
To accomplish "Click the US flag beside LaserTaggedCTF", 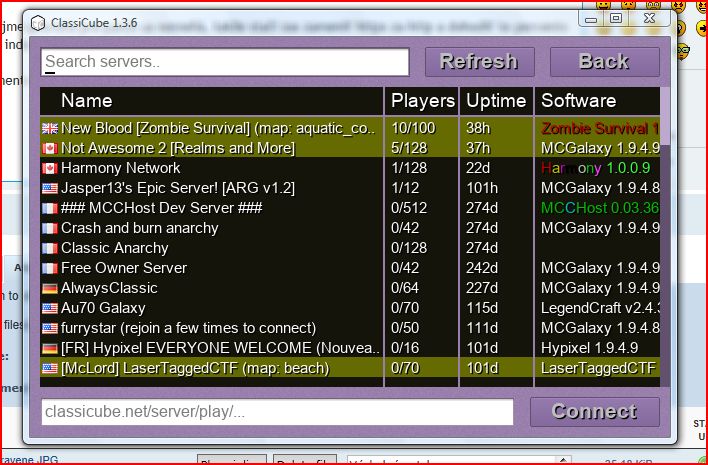I will click(x=50, y=368).
